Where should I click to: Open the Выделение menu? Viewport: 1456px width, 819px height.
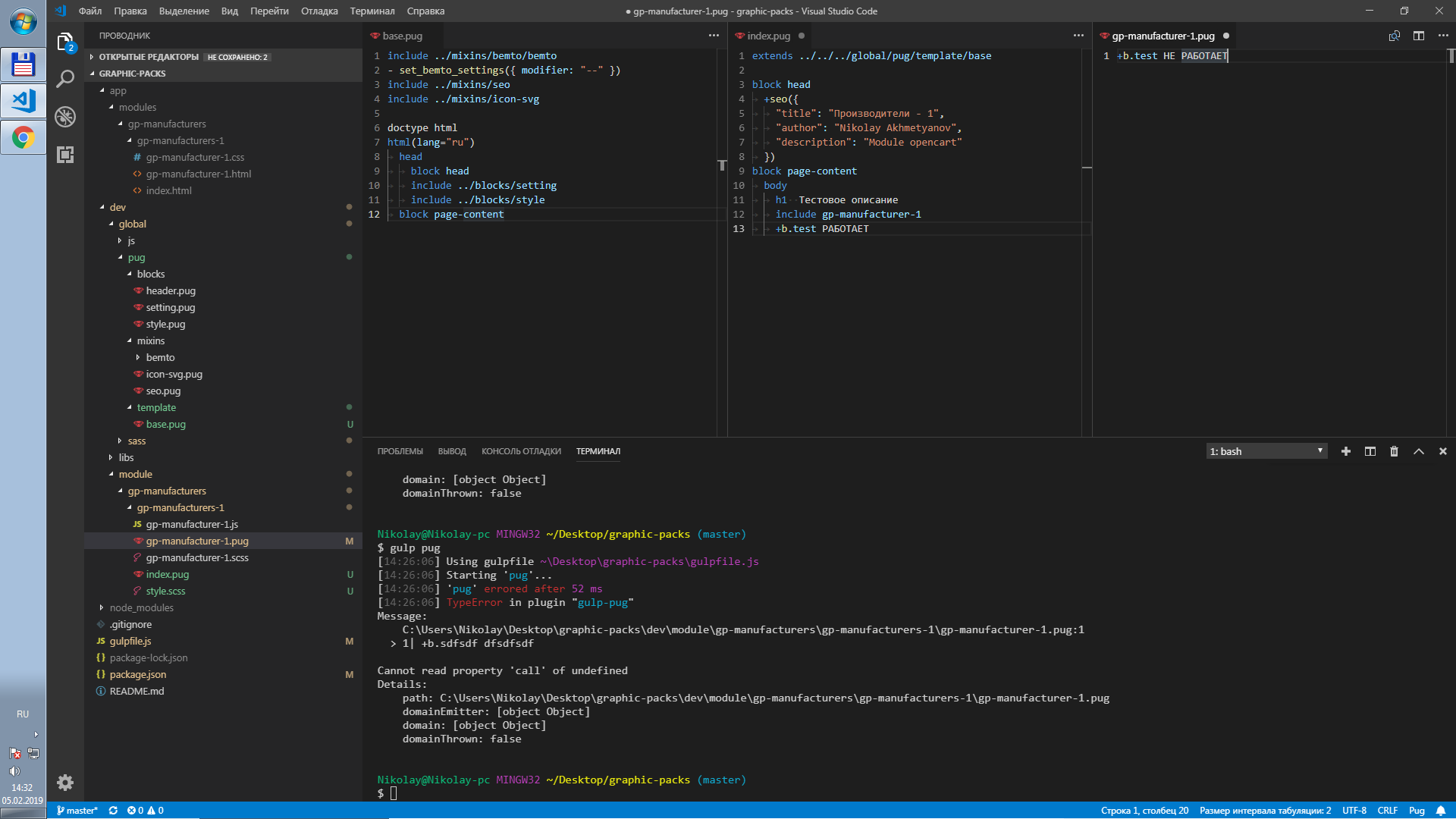pos(184,11)
